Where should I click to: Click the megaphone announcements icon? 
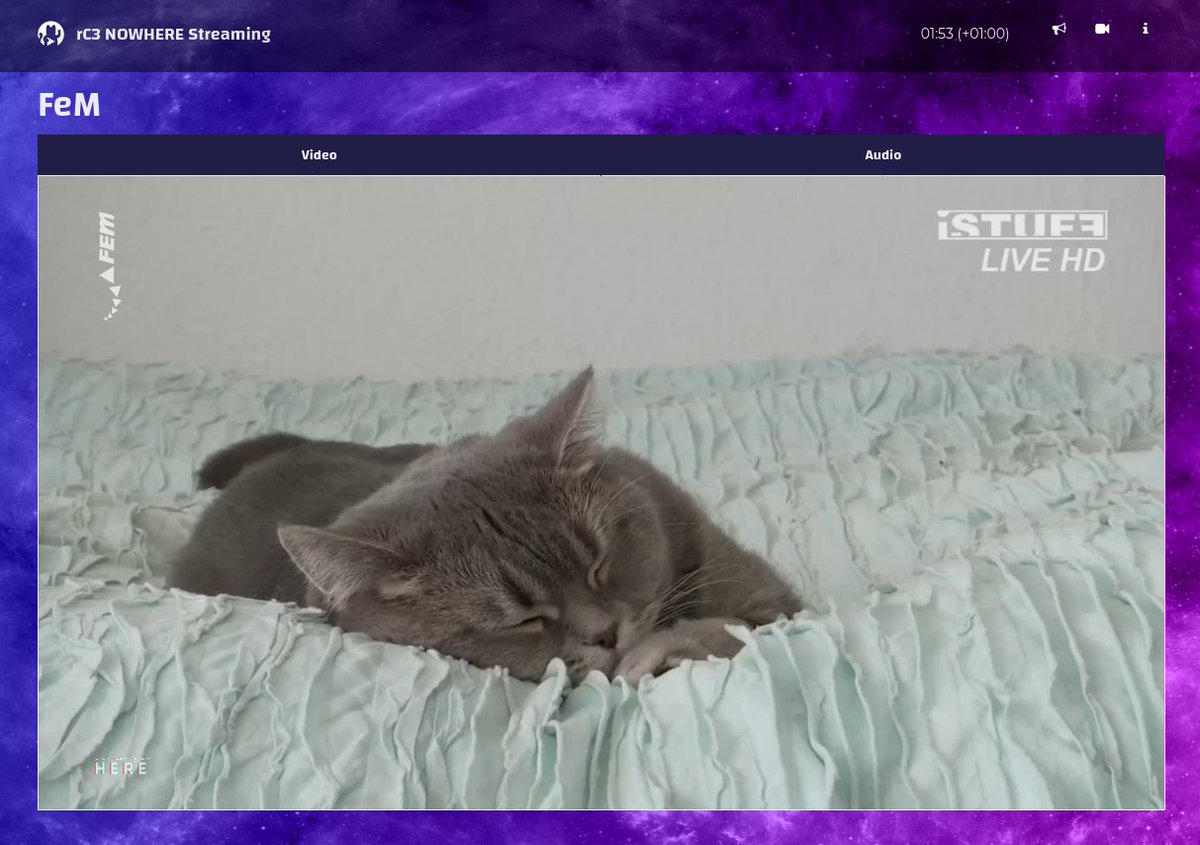1059,29
